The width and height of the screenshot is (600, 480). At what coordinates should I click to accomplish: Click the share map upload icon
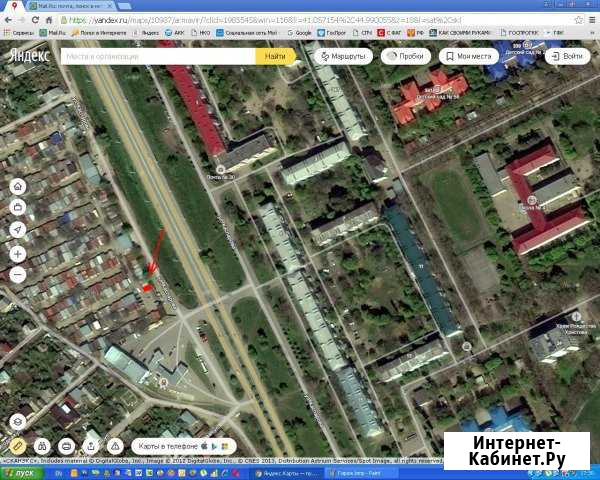coord(91,446)
